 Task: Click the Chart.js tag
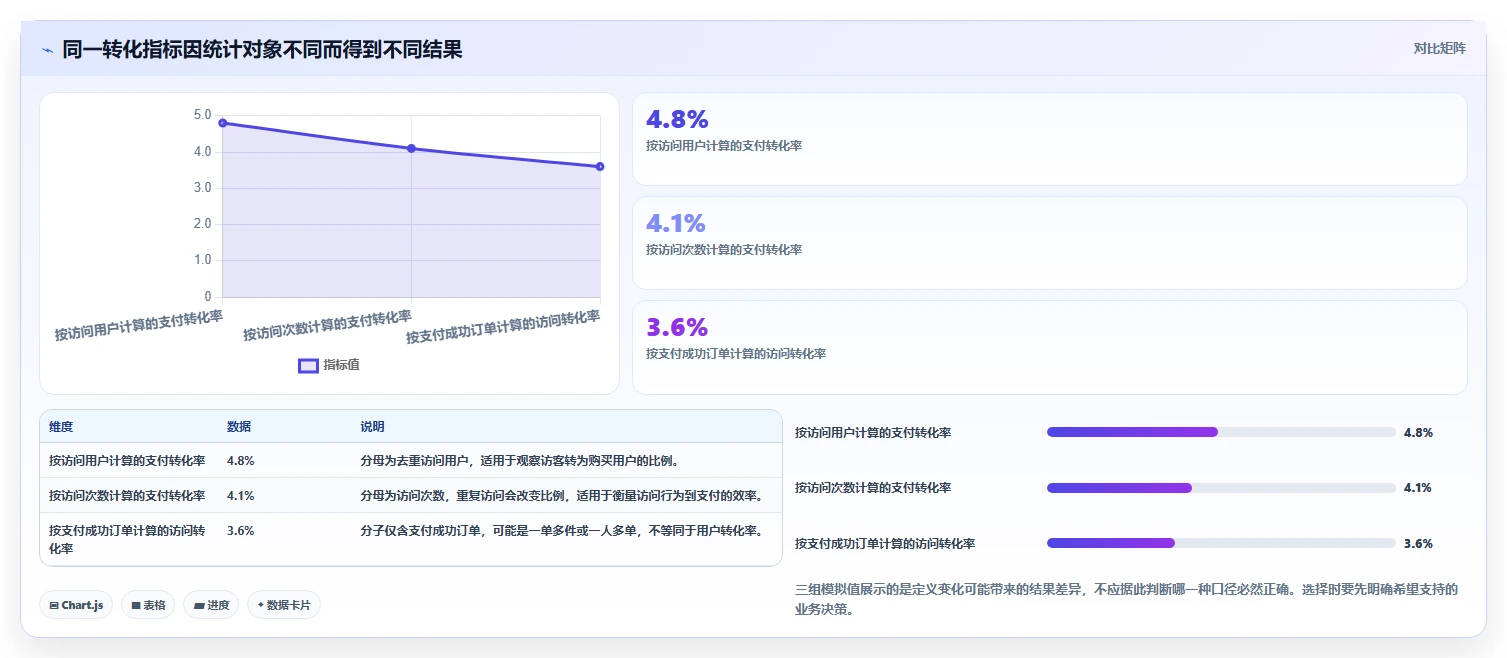click(x=76, y=605)
